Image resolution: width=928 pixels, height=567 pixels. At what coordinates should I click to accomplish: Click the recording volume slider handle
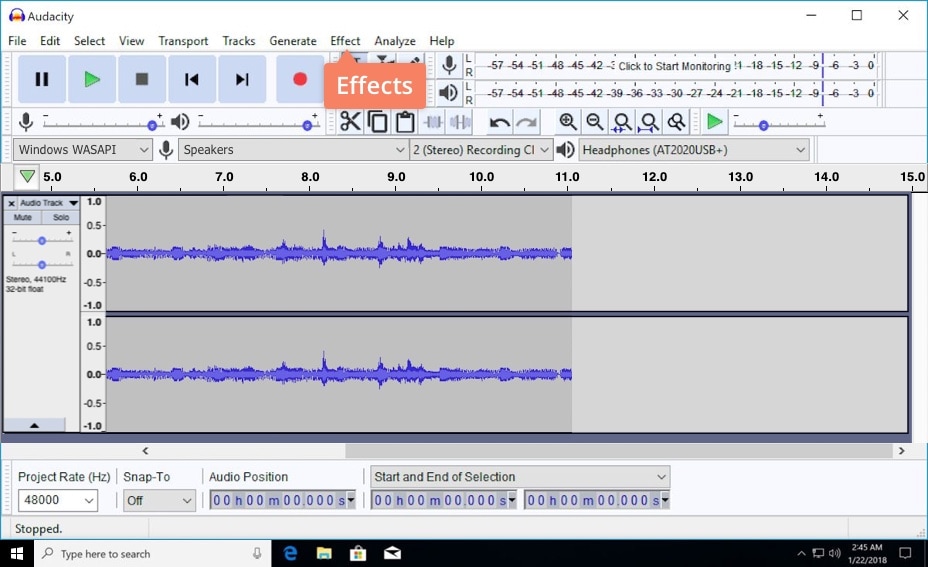[152, 125]
